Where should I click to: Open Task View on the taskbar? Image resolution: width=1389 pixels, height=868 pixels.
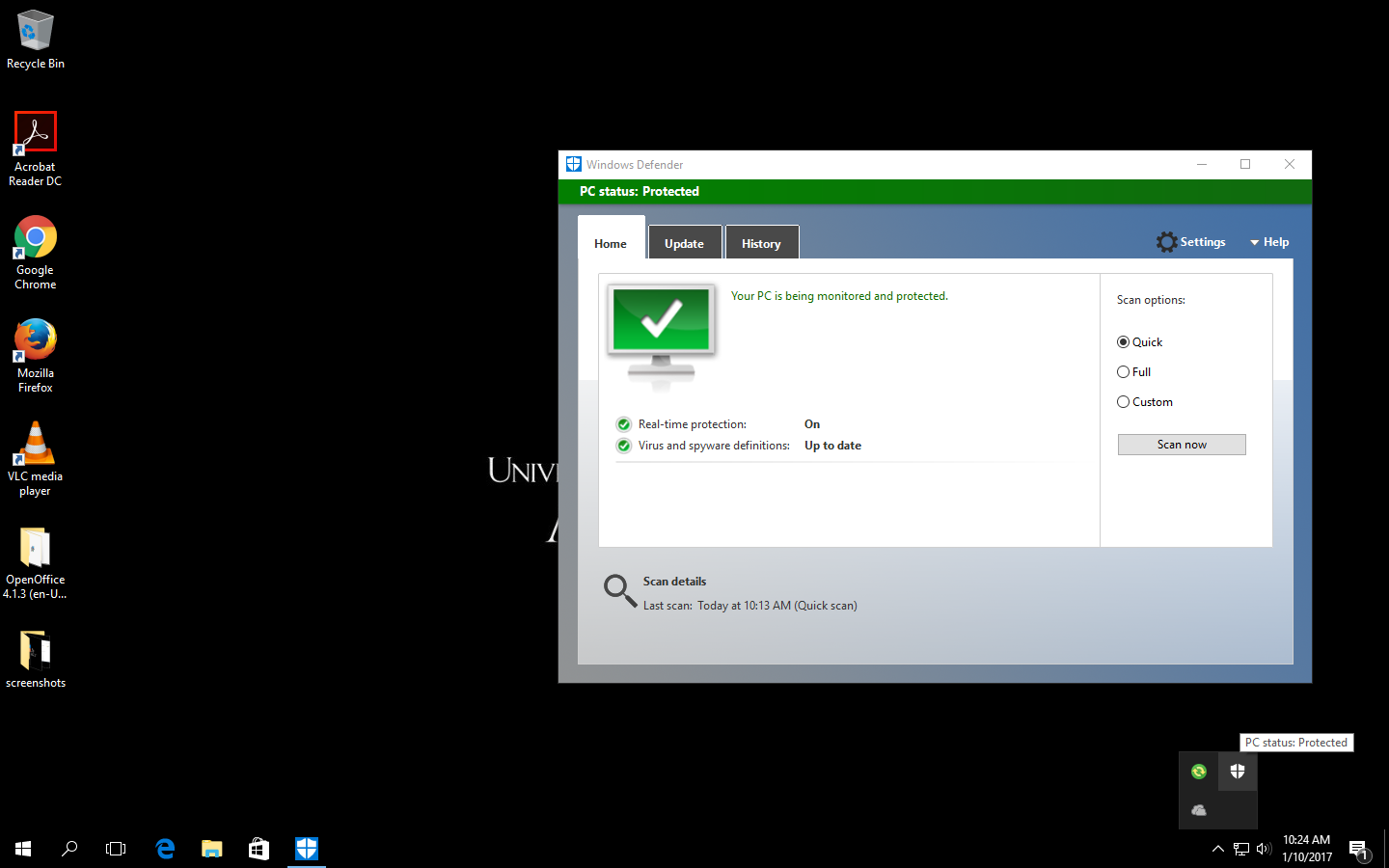pyautogui.click(x=116, y=849)
